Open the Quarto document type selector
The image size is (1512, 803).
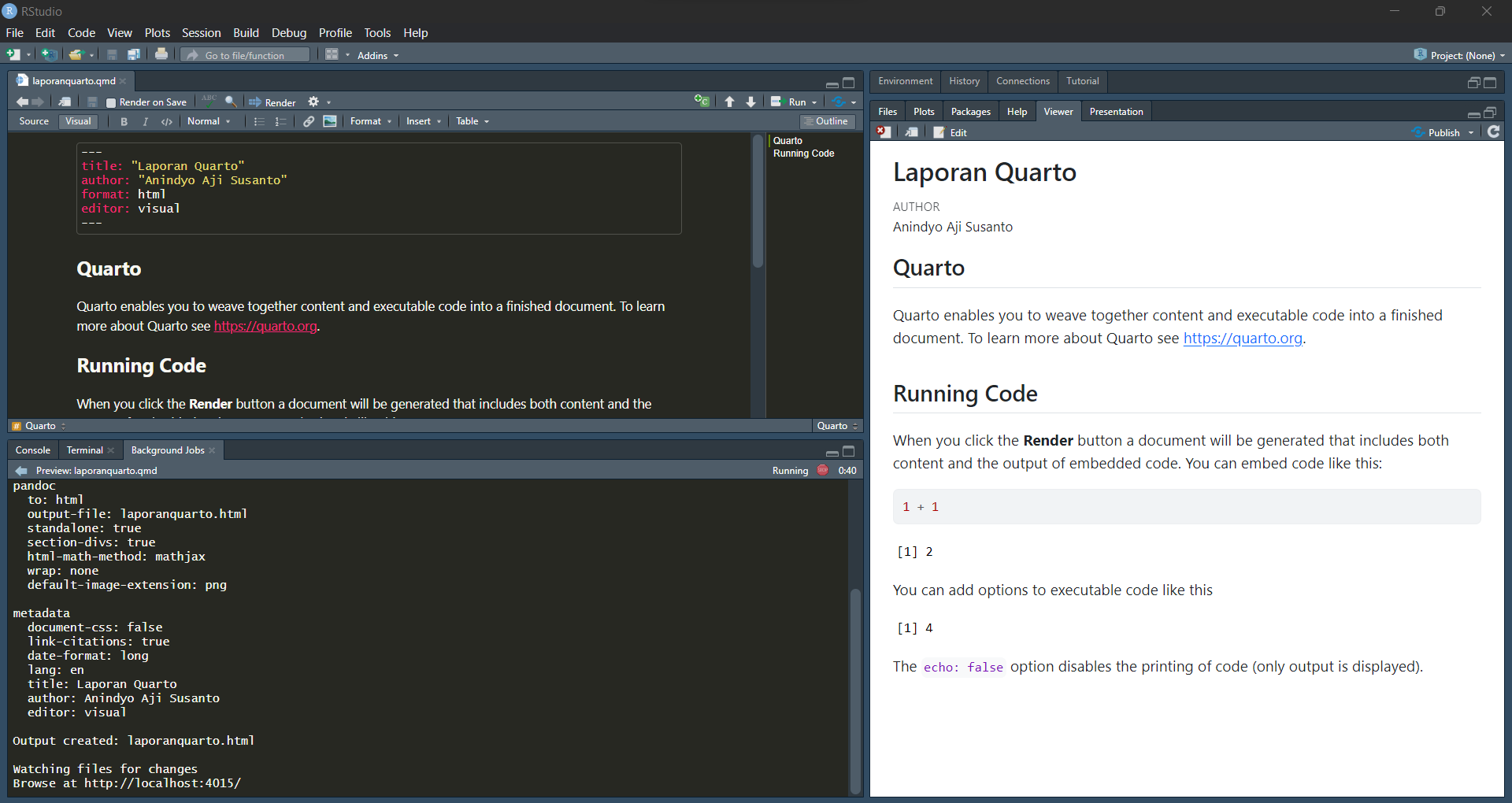click(838, 426)
